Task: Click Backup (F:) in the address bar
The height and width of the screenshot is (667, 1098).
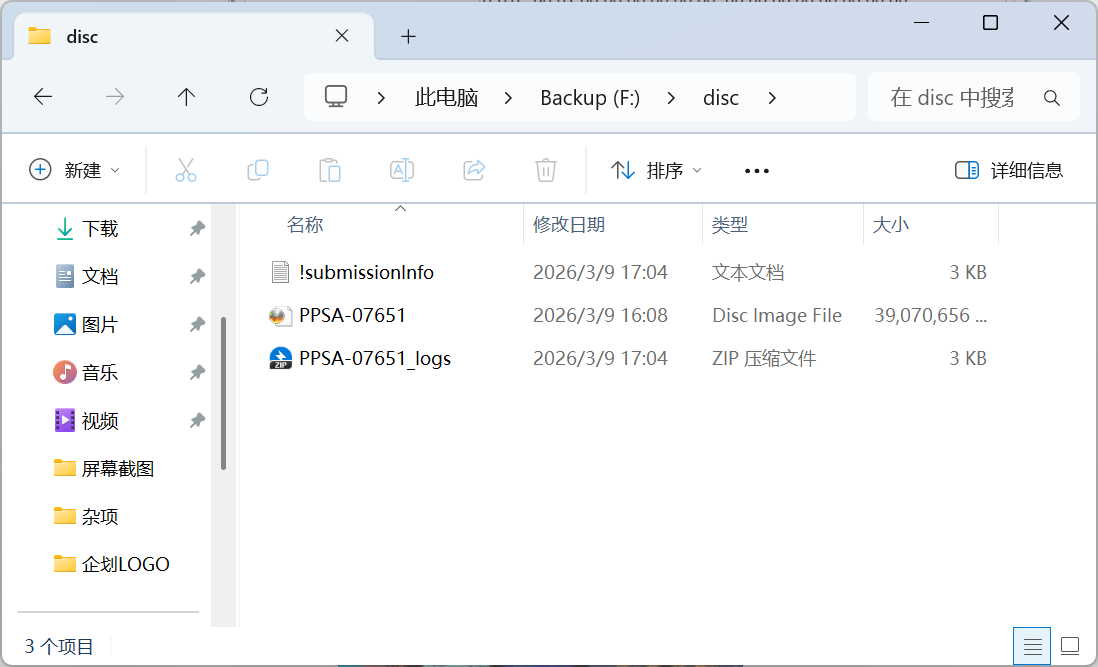Action: click(x=590, y=97)
